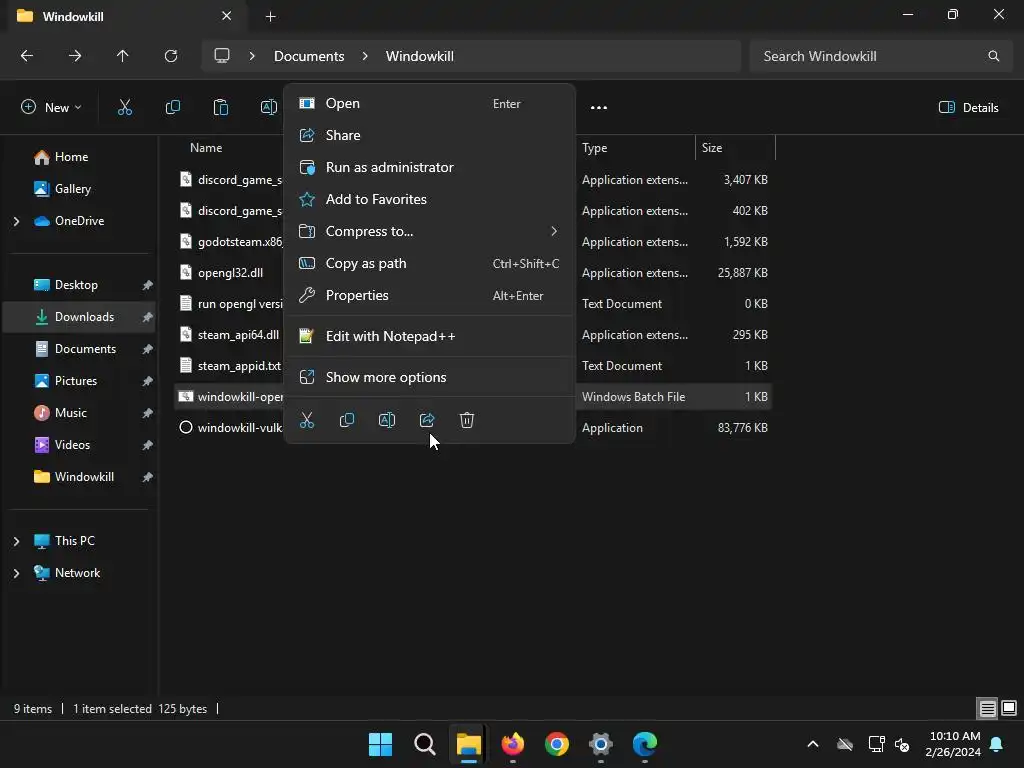Image resolution: width=1024 pixels, height=768 pixels.
Task: Open Properties from the context menu
Action: pos(430,295)
